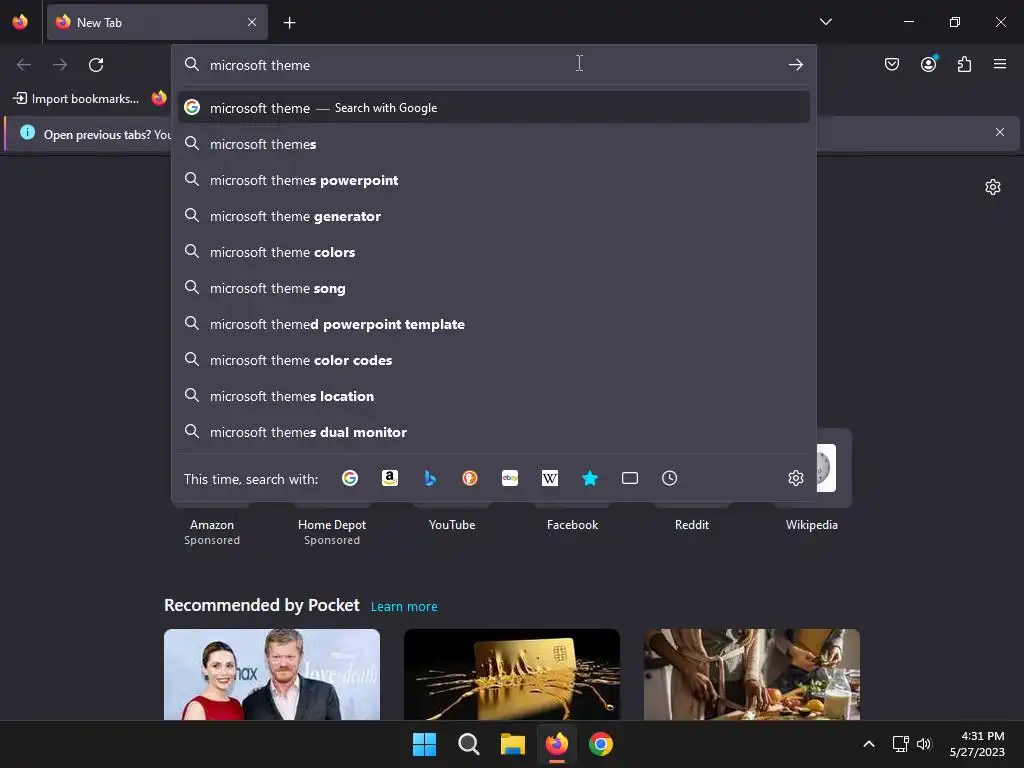
Task: Open volume control in system tray
Action: 923,744
